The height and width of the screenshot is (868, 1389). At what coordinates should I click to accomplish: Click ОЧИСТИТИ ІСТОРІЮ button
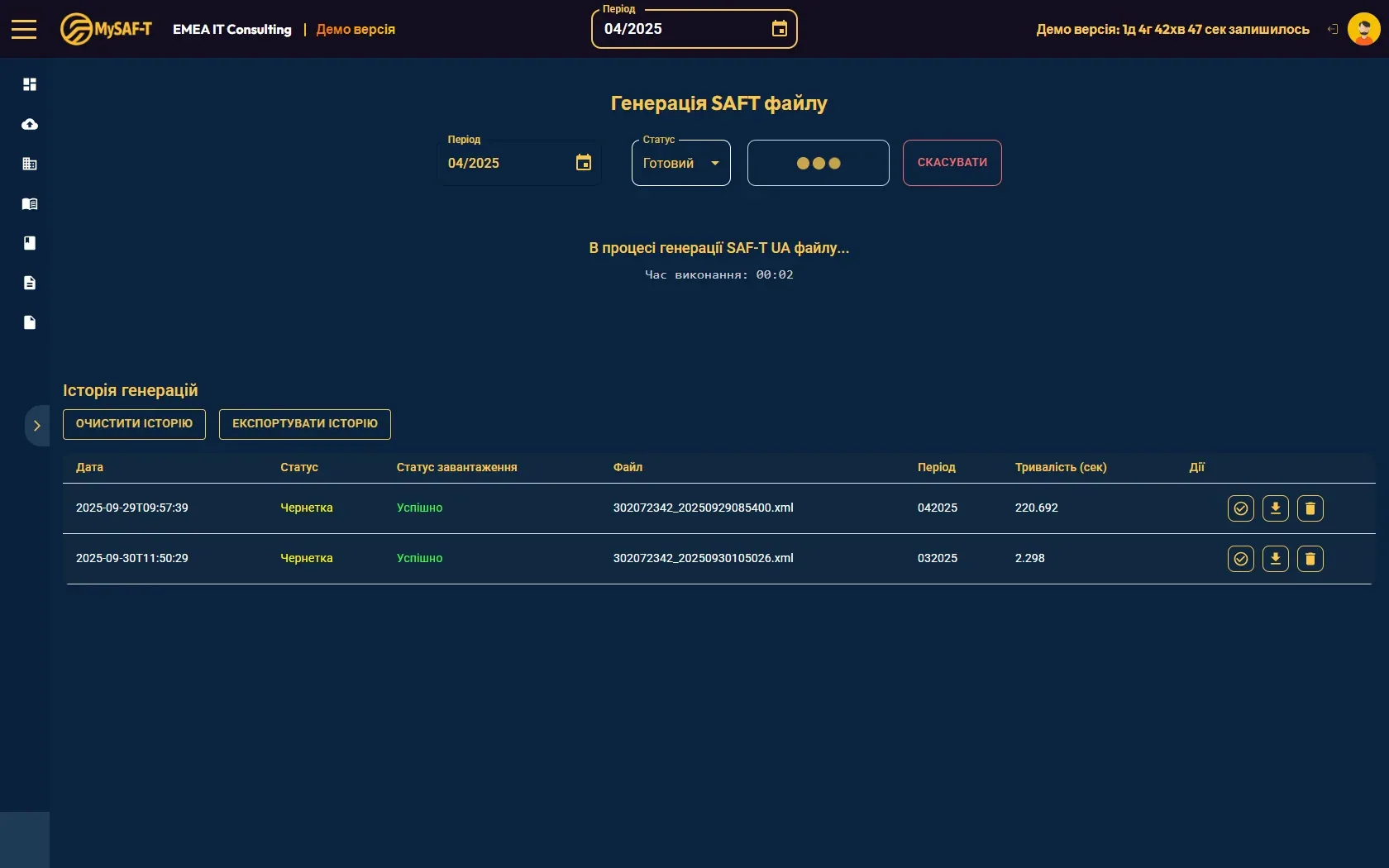[x=134, y=424]
